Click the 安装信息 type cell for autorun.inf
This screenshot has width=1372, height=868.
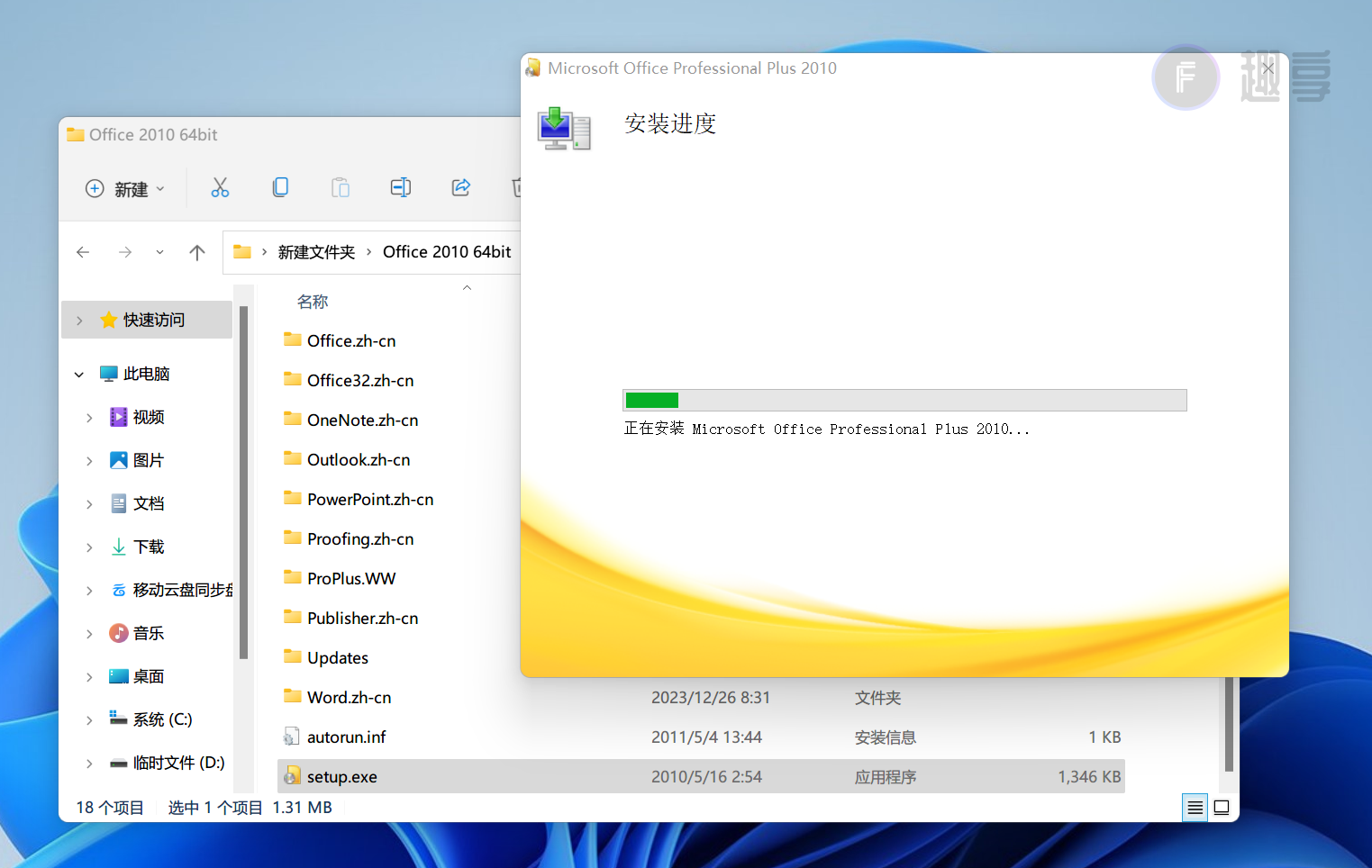point(886,737)
